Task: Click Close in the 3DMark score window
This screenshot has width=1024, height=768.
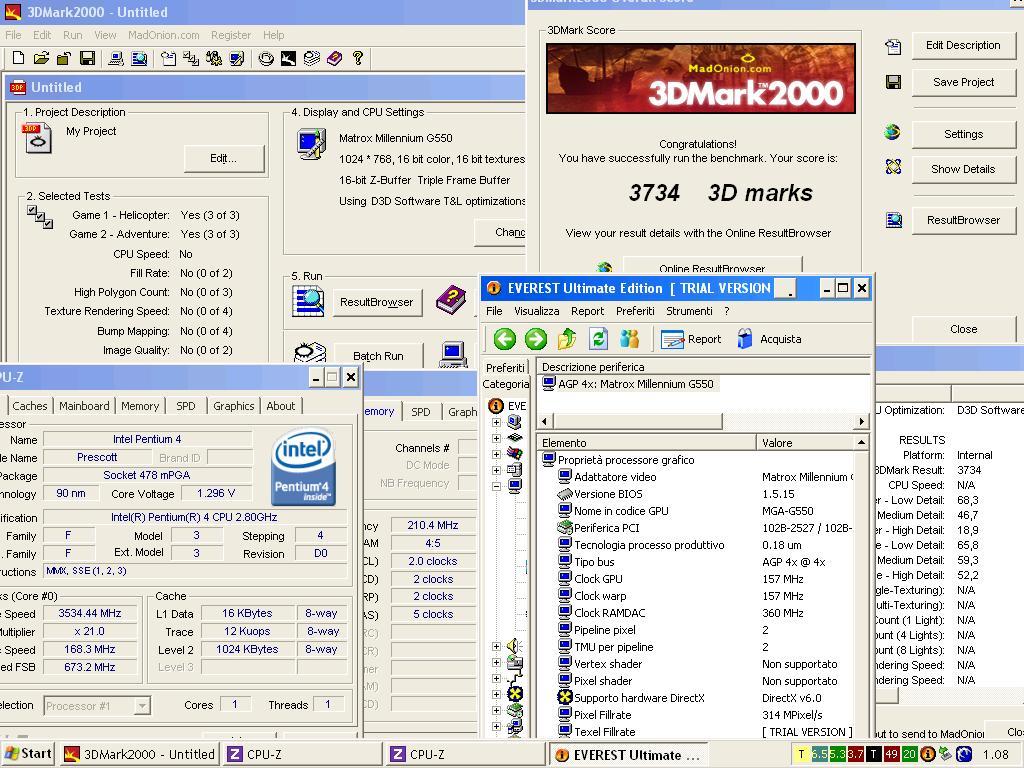Action: pyautogui.click(x=963, y=329)
